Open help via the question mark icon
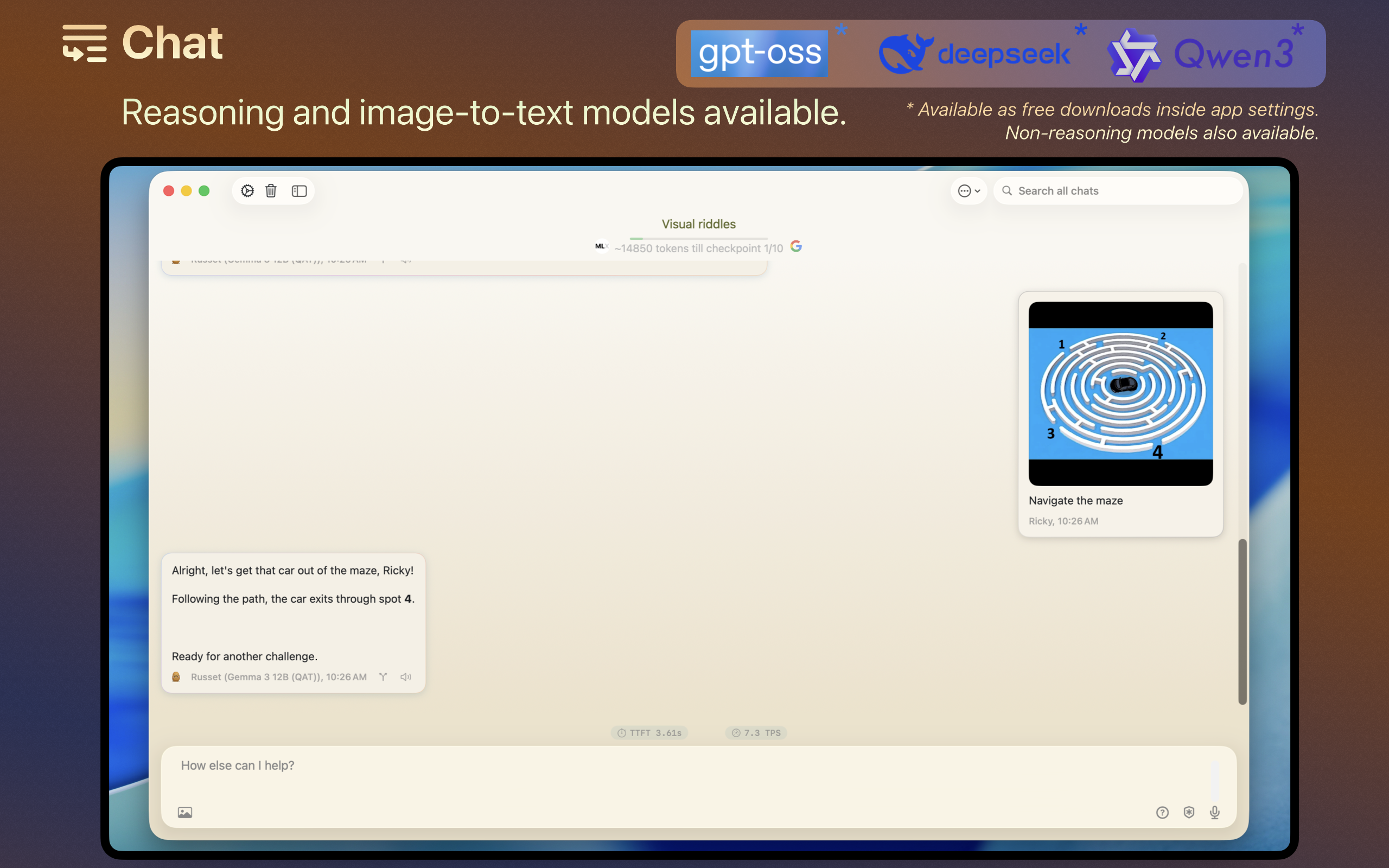Image resolution: width=1389 pixels, height=868 pixels. pyautogui.click(x=1162, y=812)
